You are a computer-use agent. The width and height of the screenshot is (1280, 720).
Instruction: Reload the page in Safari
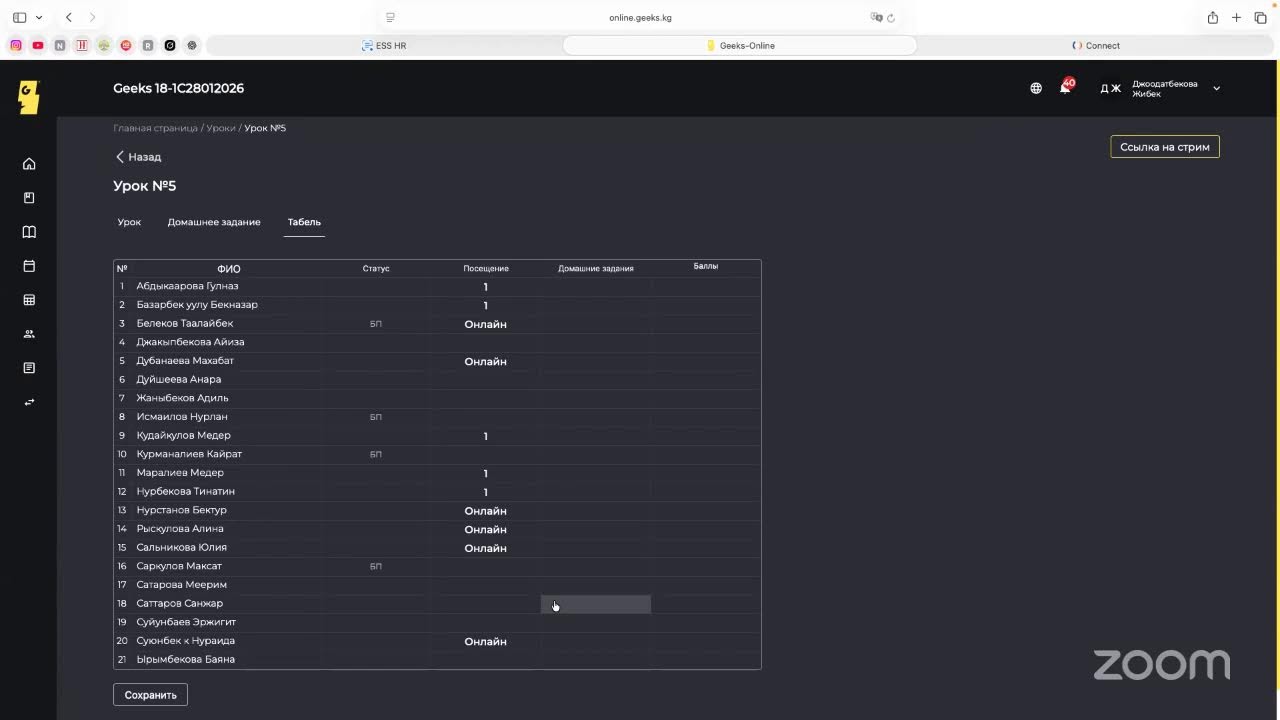point(891,17)
